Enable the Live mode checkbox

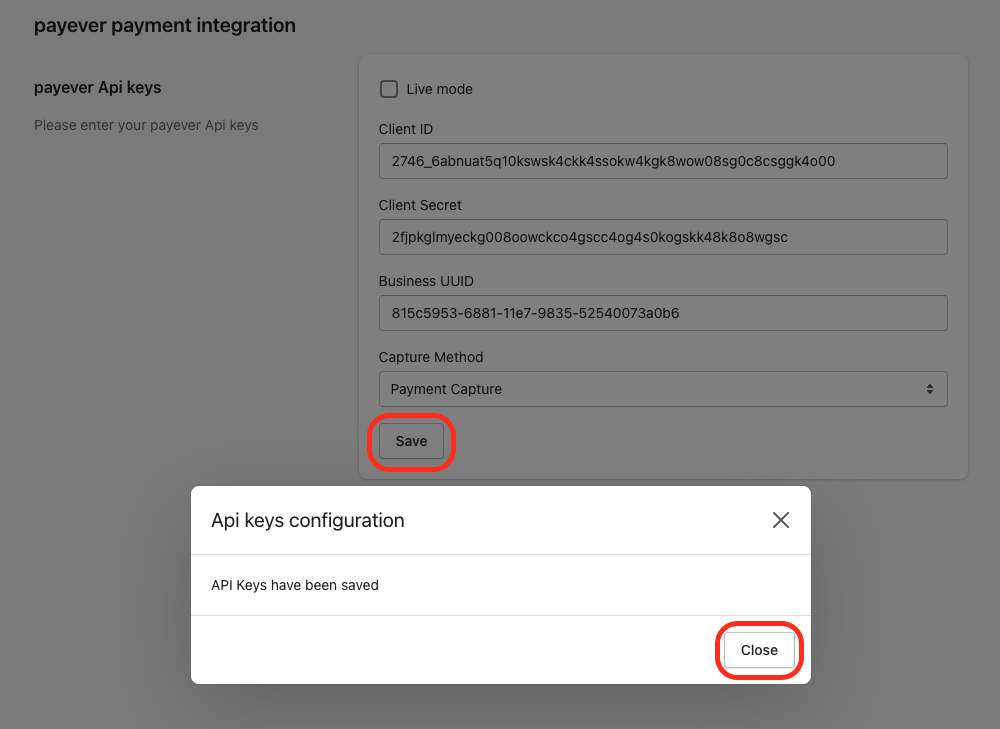pos(389,89)
